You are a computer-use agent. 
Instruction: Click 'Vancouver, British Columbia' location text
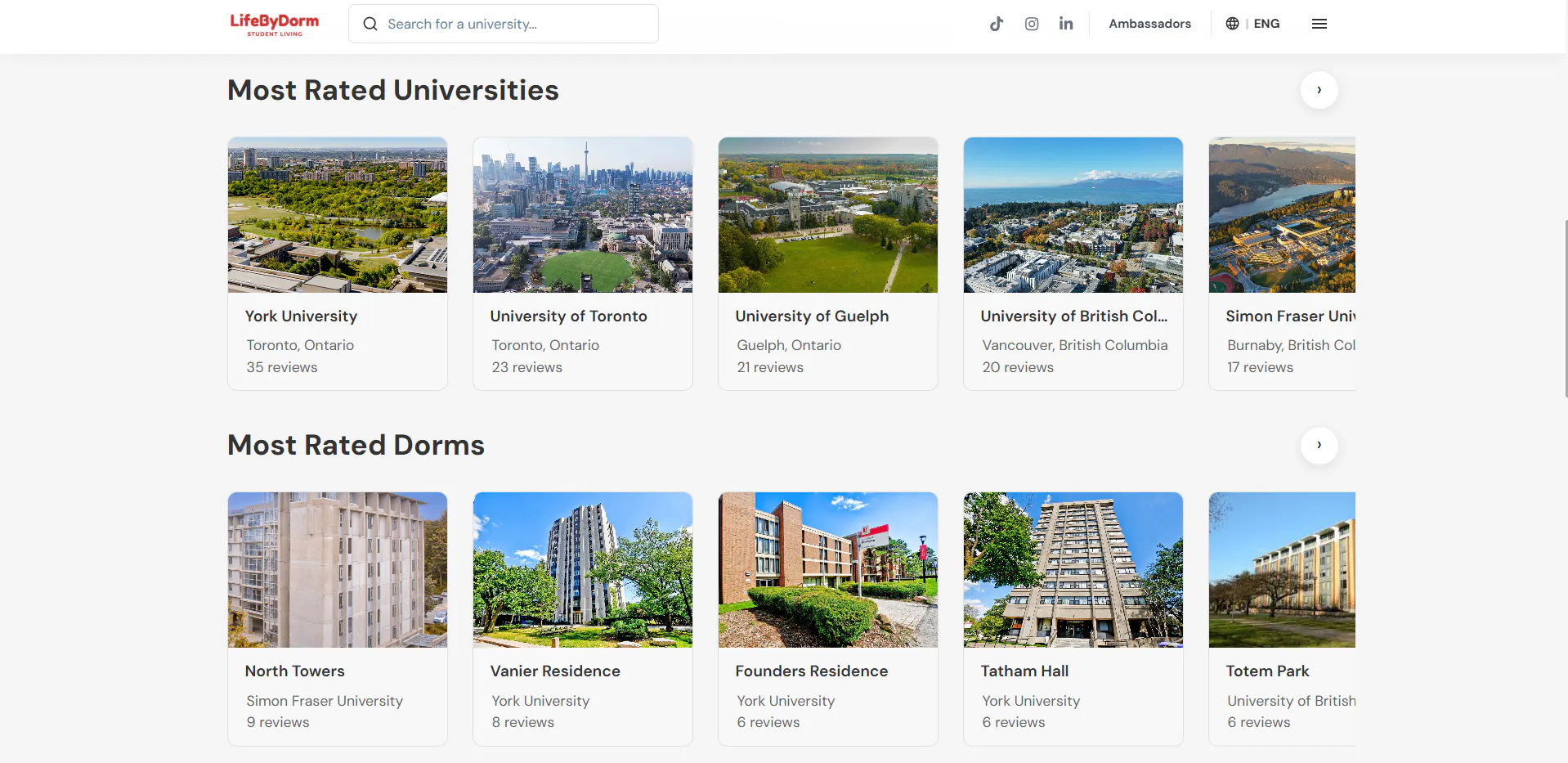tap(1075, 345)
